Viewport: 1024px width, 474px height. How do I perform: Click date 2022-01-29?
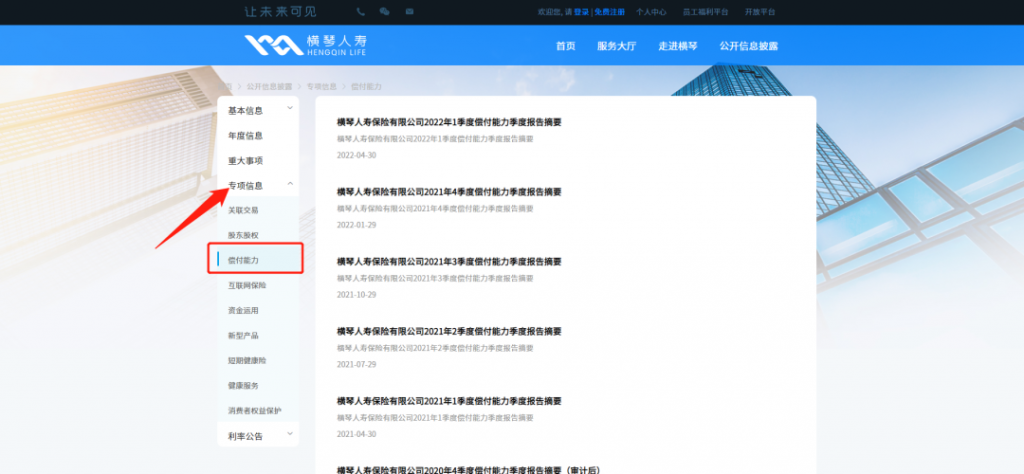[x=357, y=225]
